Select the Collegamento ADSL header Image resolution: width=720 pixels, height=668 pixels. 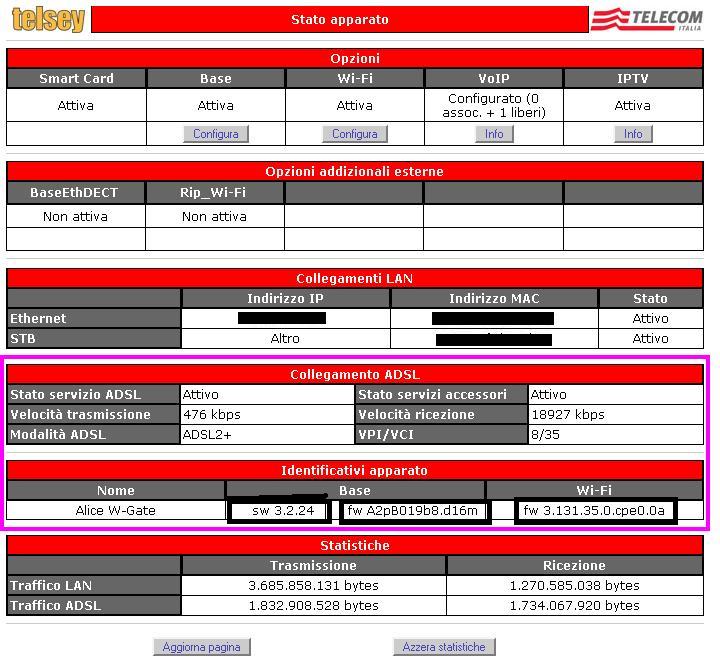(355, 375)
